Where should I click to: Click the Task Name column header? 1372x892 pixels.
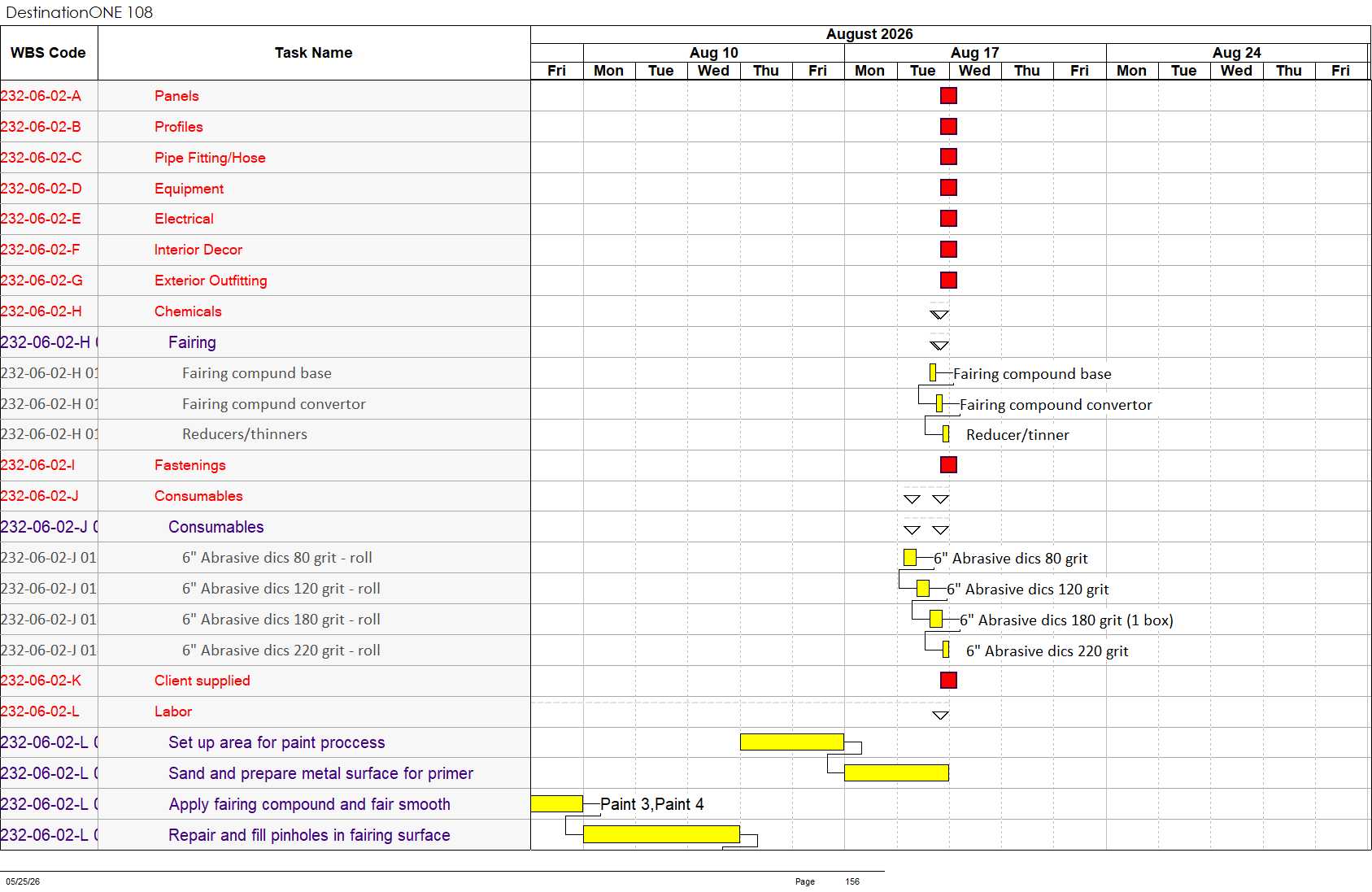click(314, 53)
